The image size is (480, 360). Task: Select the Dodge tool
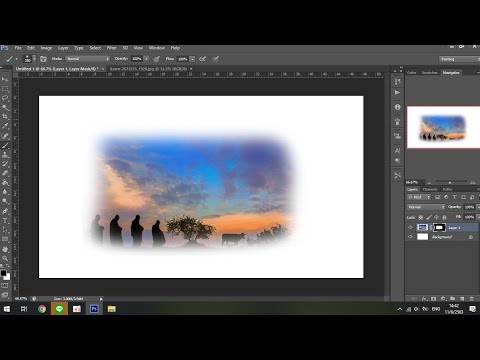pos(5,202)
